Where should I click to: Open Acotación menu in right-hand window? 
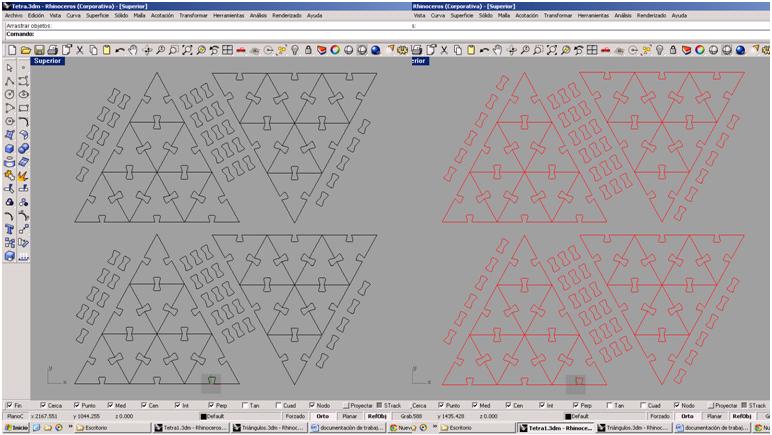click(527, 16)
